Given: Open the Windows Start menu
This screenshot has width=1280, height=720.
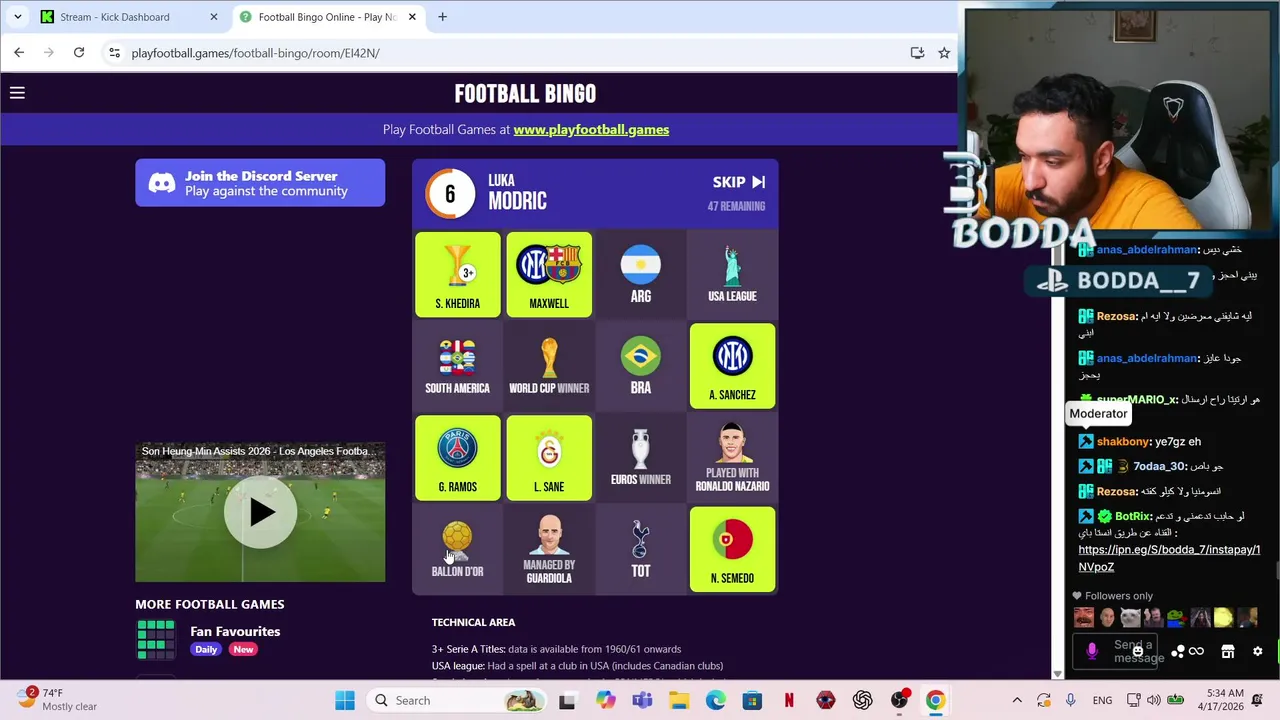Looking at the screenshot, I should [x=345, y=700].
